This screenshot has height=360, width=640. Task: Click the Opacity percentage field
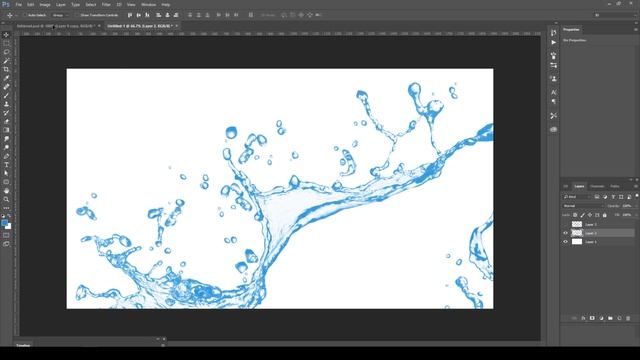coord(627,206)
